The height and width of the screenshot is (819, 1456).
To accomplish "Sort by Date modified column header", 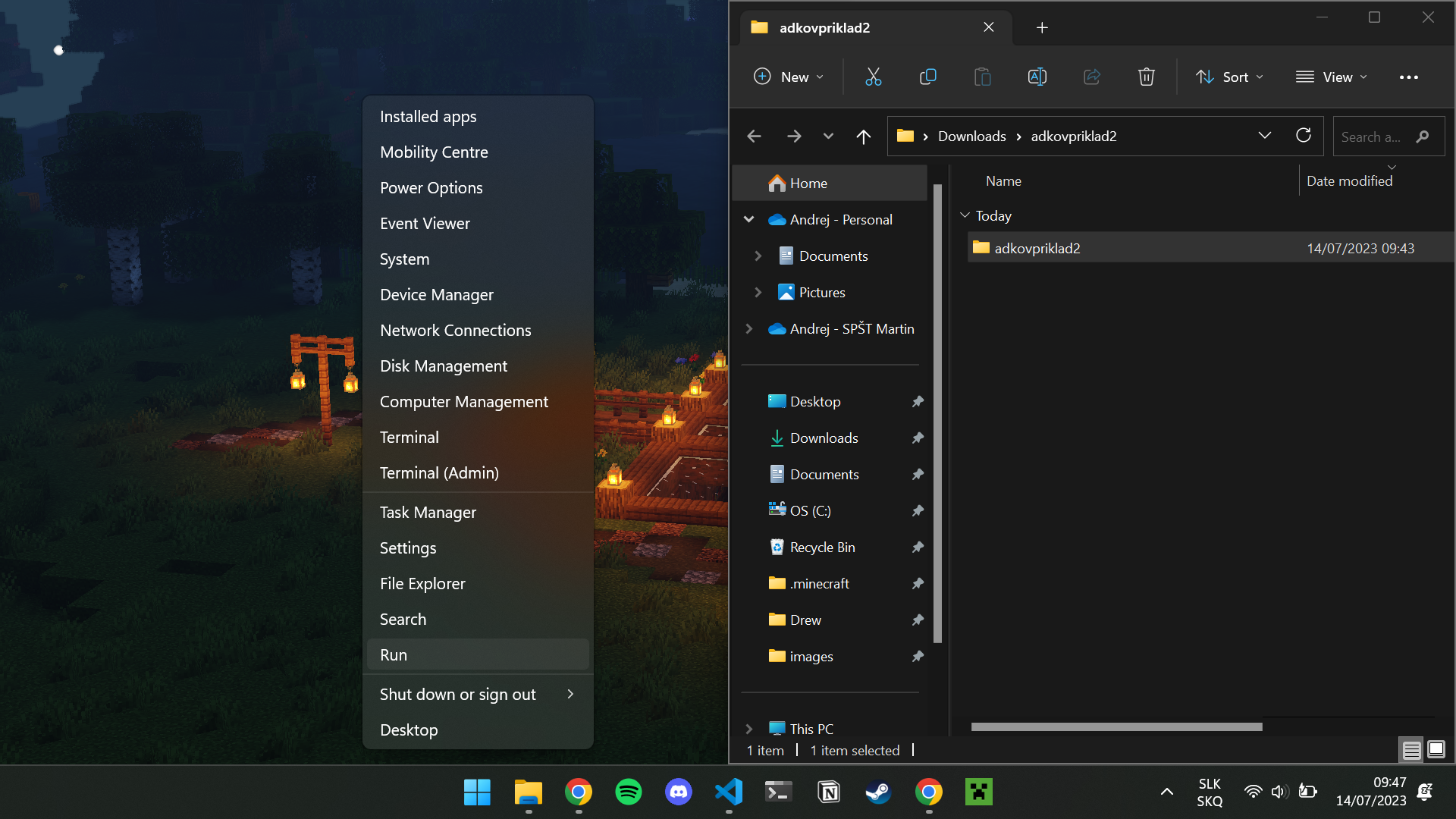I will (1349, 180).
